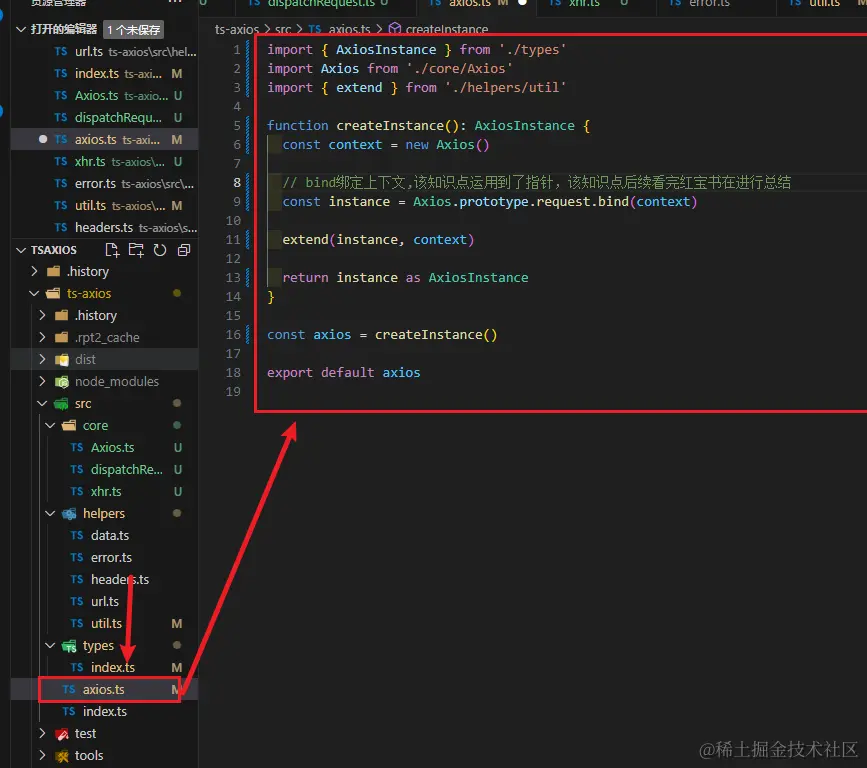The width and height of the screenshot is (867, 768).
Task: Open util.ts in open editors list
Action: (105, 206)
